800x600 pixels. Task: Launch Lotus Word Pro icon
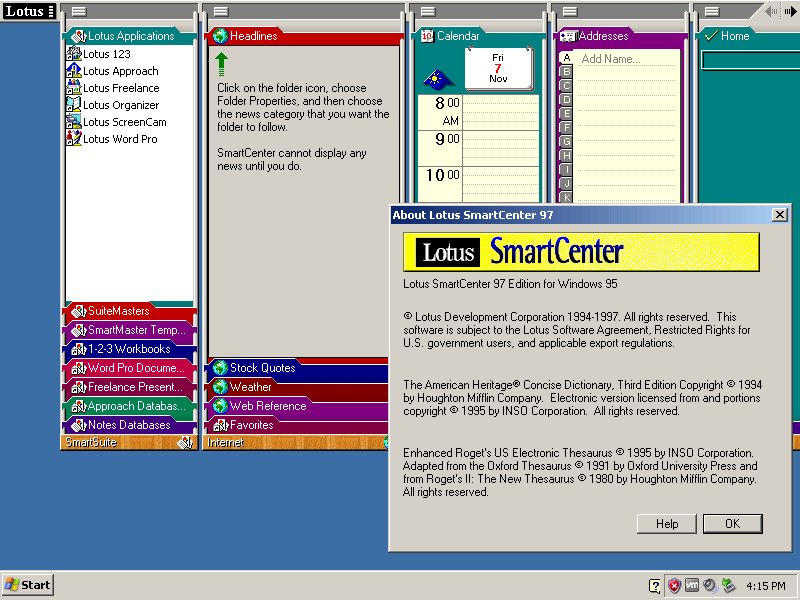coord(74,138)
